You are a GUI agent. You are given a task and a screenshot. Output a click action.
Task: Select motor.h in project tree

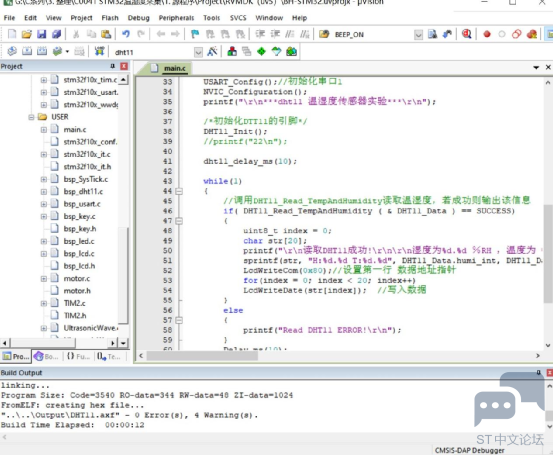[x=77, y=291]
